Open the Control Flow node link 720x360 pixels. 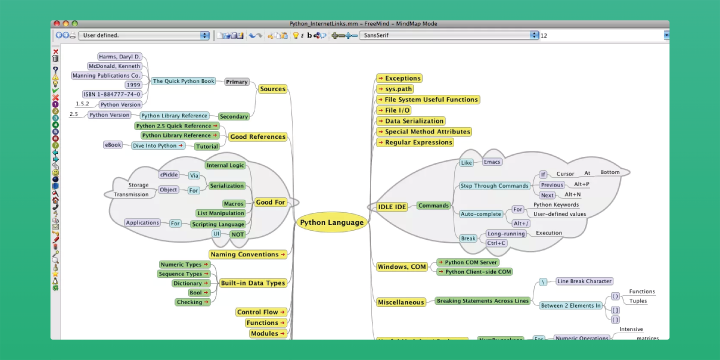(x=261, y=312)
